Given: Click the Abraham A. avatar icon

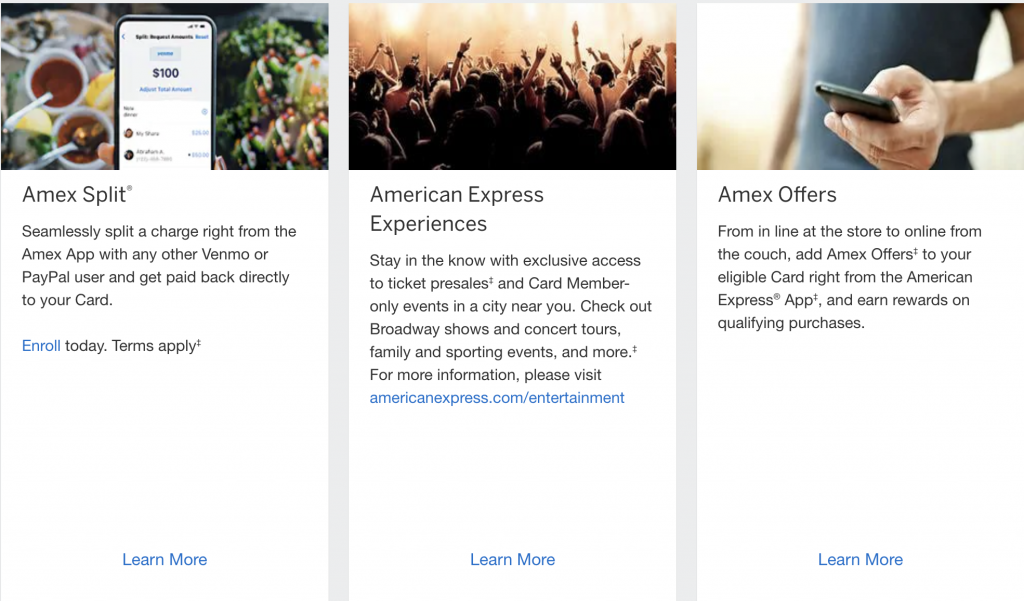Looking at the screenshot, I should point(128,154).
